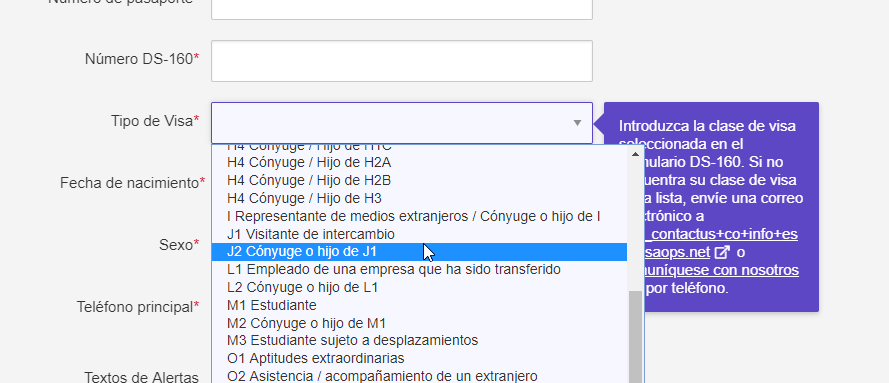The width and height of the screenshot is (889, 383).
Task: Click the 'Sexo' field label
Action: [x=179, y=245]
